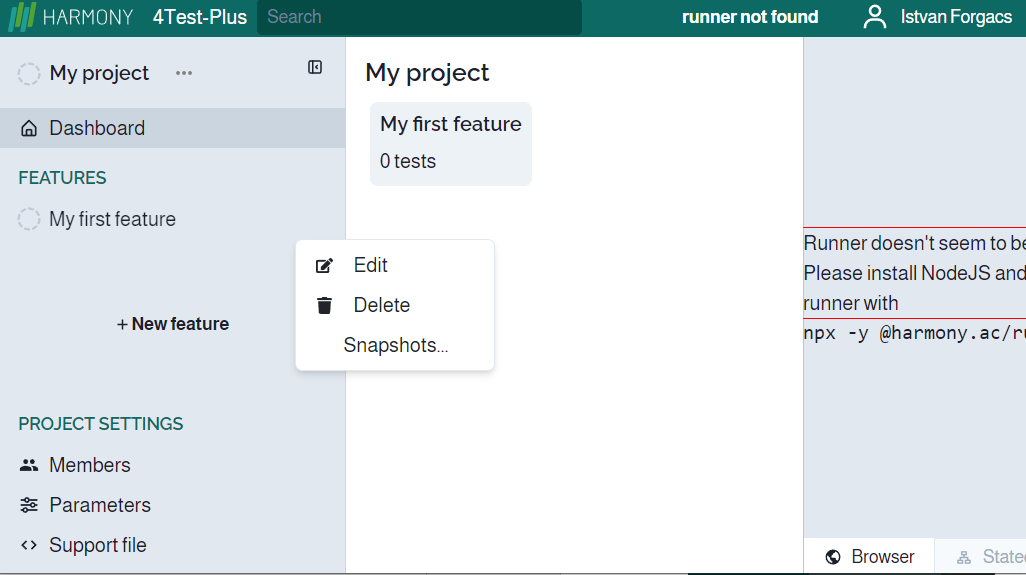Switch to the partially visible State tab
Screen dimensions: 1026x575
point(990,557)
